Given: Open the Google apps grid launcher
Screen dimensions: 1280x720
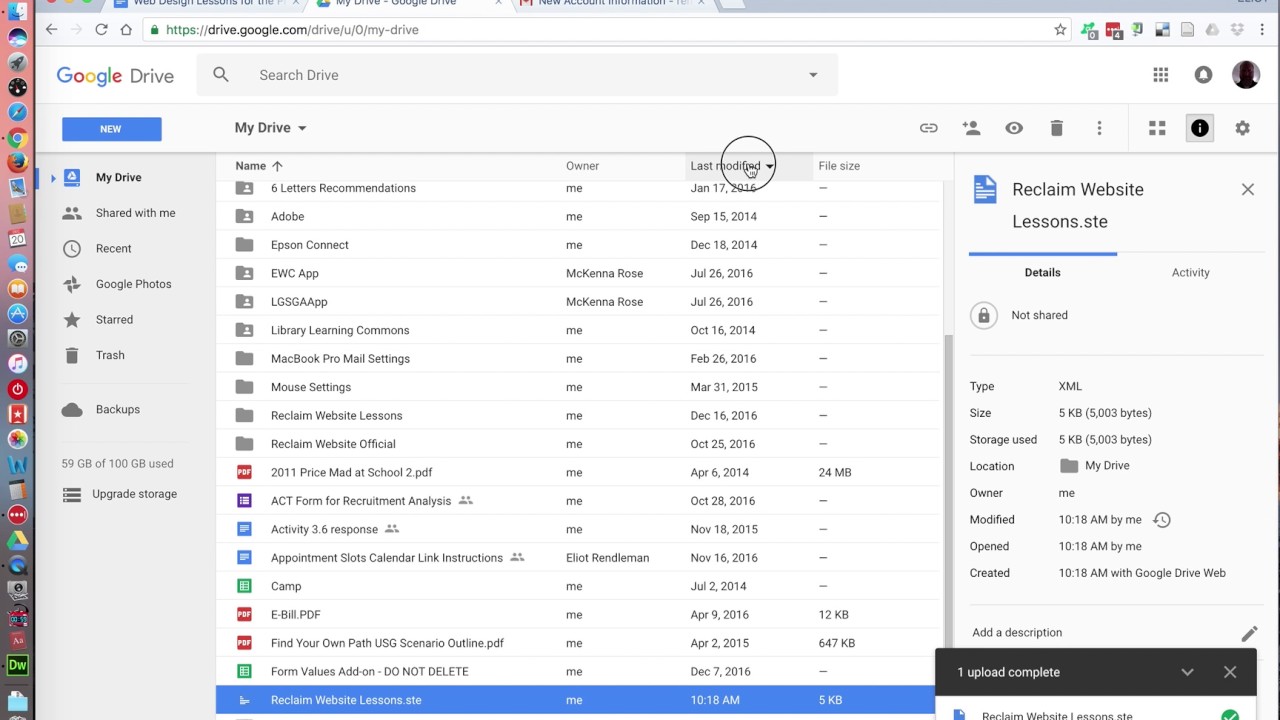Looking at the screenshot, I should click(1161, 75).
